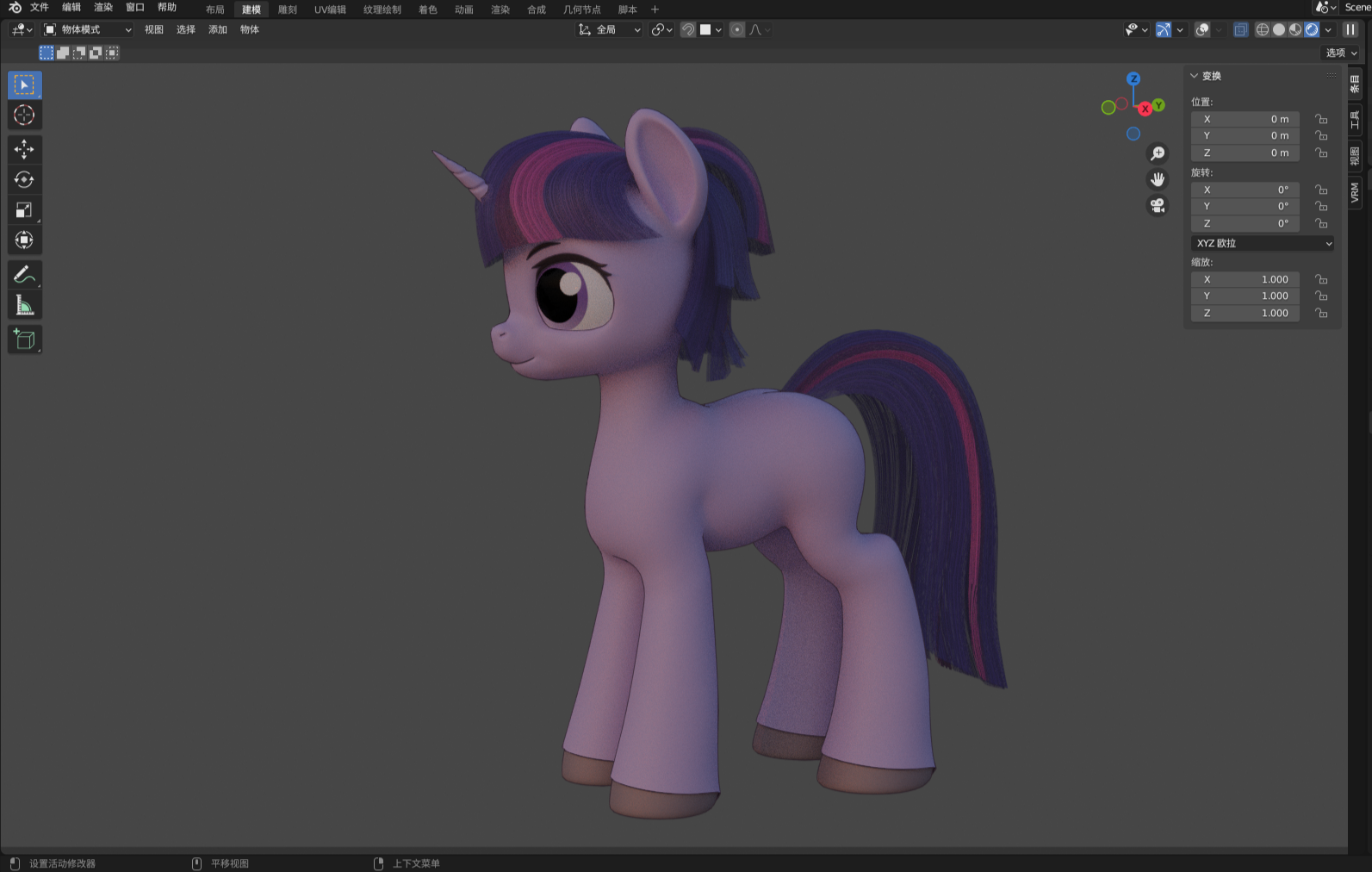Open the 窗口 Window menu
The height and width of the screenshot is (872, 1372).
135,8
